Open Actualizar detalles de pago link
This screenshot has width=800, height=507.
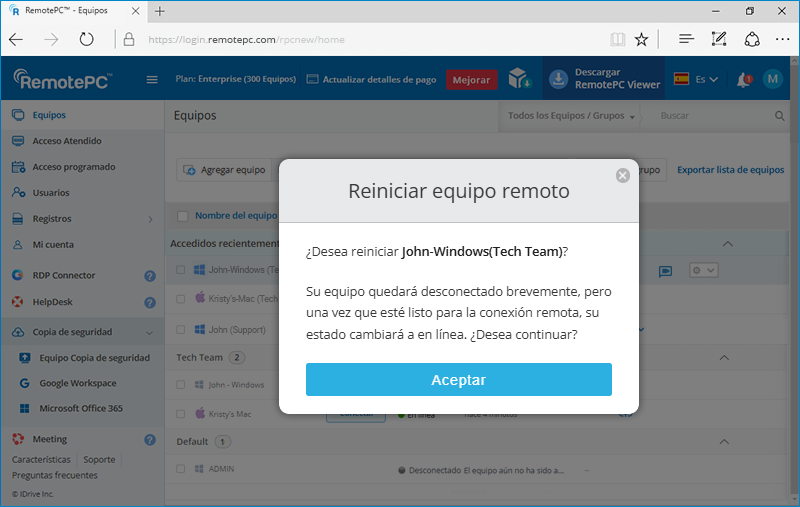click(x=371, y=80)
